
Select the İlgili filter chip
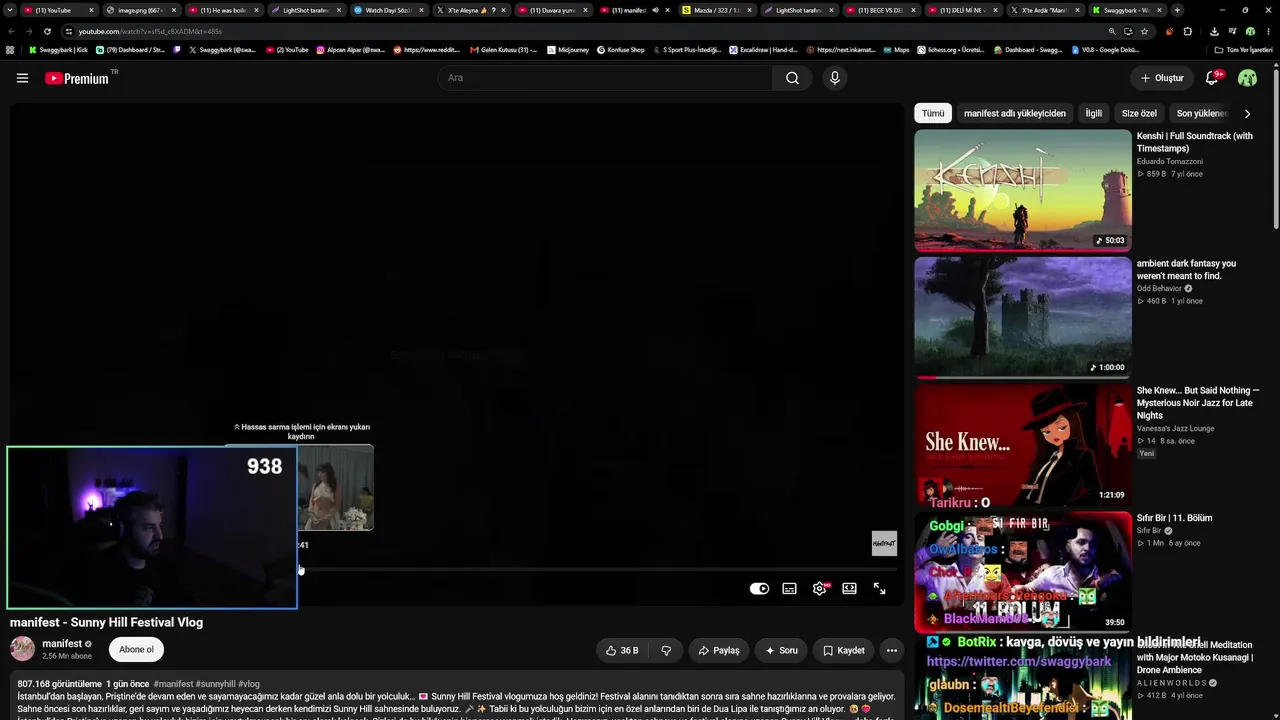tap(1094, 113)
